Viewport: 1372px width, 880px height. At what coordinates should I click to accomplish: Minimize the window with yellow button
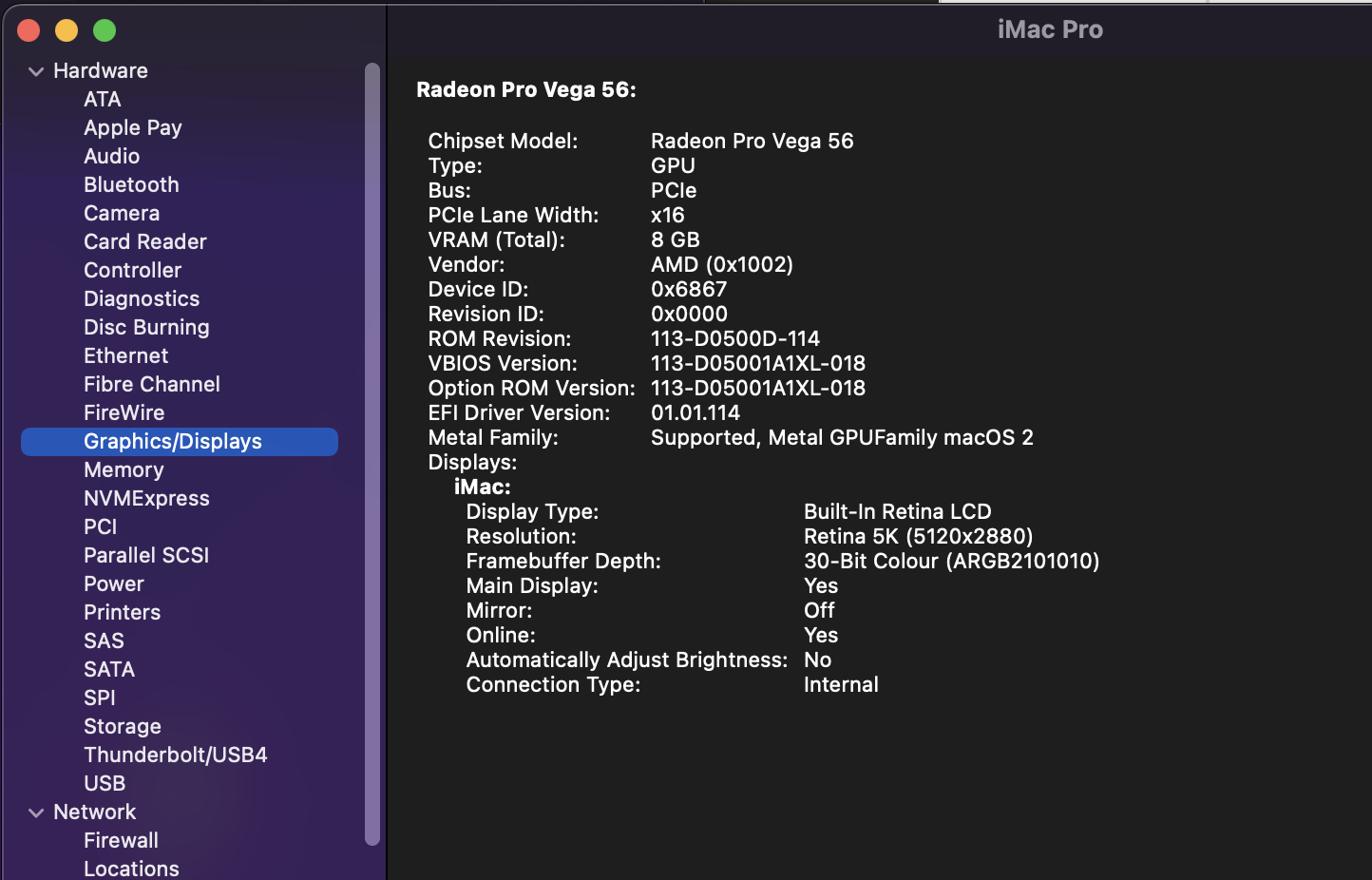pyautogui.click(x=67, y=30)
